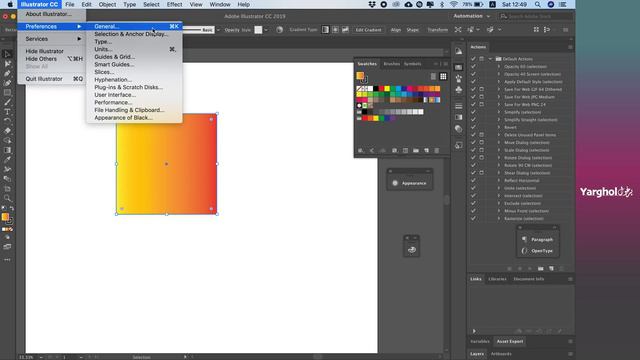Delete swatch with trash icon
This screenshot has height=360, width=640.
437,151
